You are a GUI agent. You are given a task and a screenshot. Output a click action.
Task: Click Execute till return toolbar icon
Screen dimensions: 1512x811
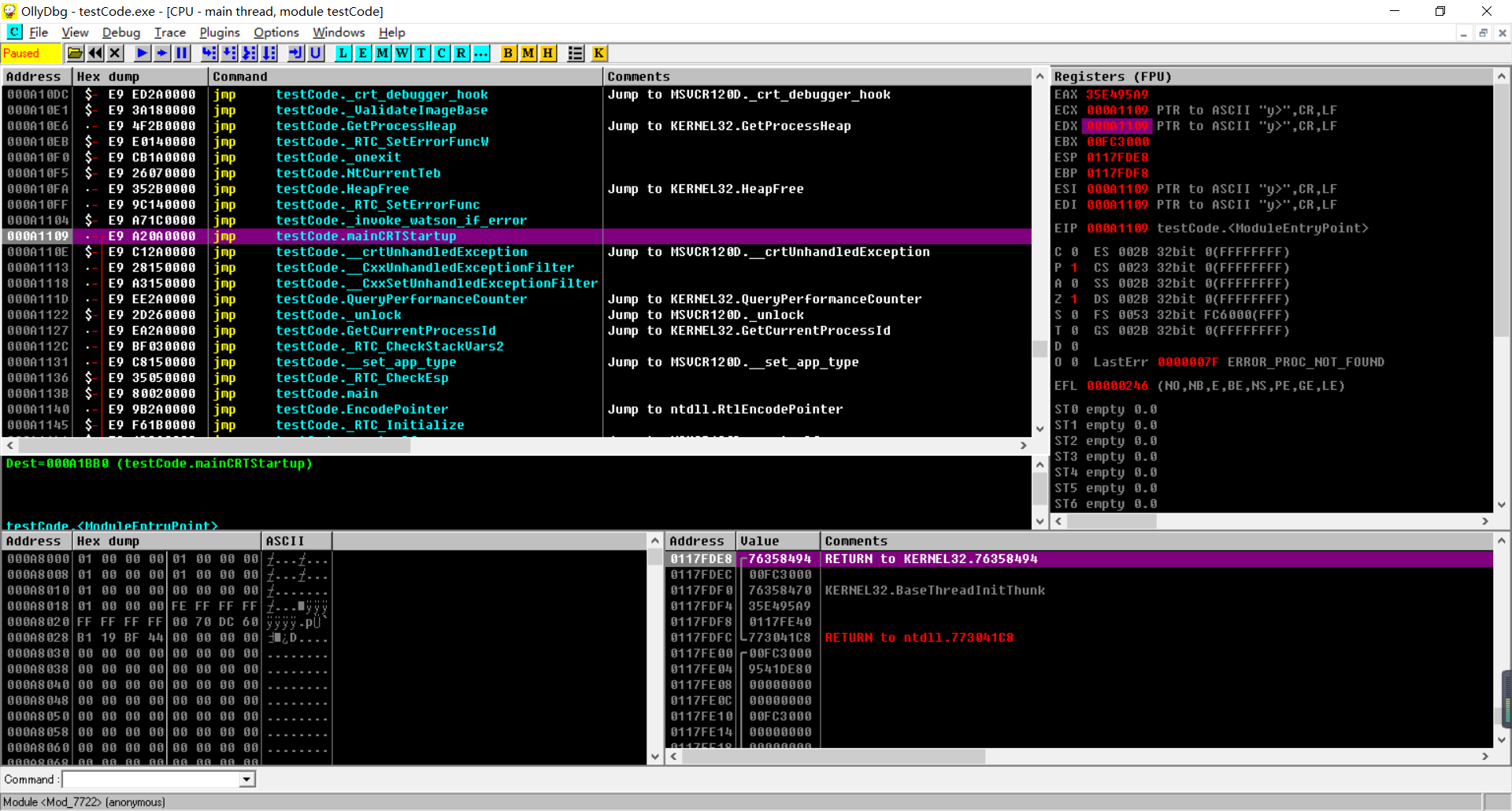296,54
